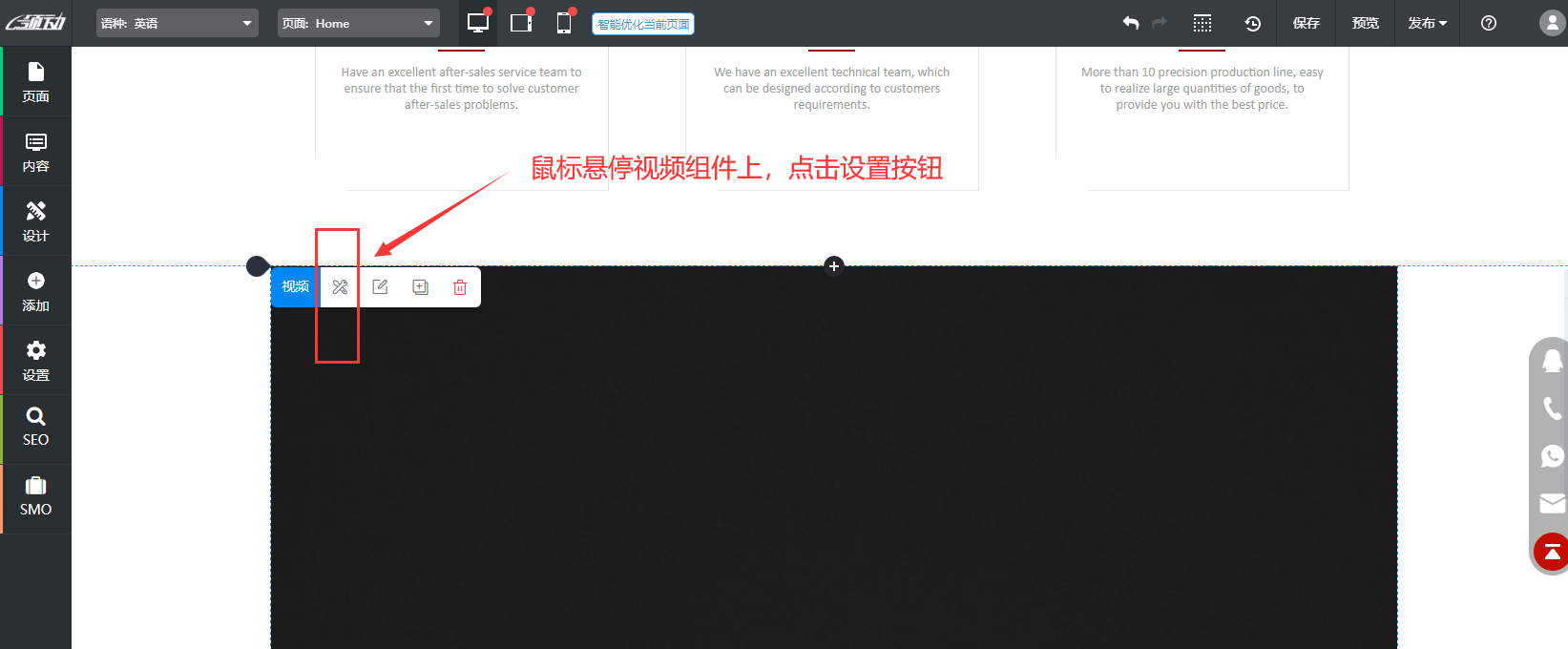Open the user account avatar
This screenshot has height=649, width=1568.
[1553, 23]
